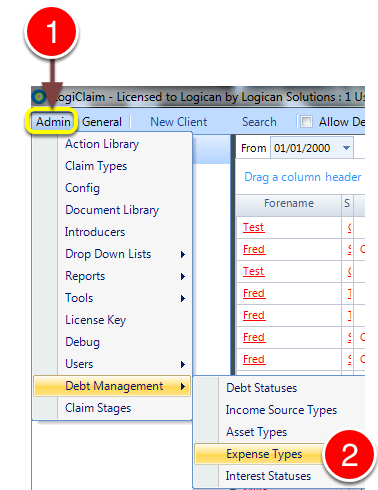Select Income Source Types entry
The image size is (378, 490).
(280, 410)
